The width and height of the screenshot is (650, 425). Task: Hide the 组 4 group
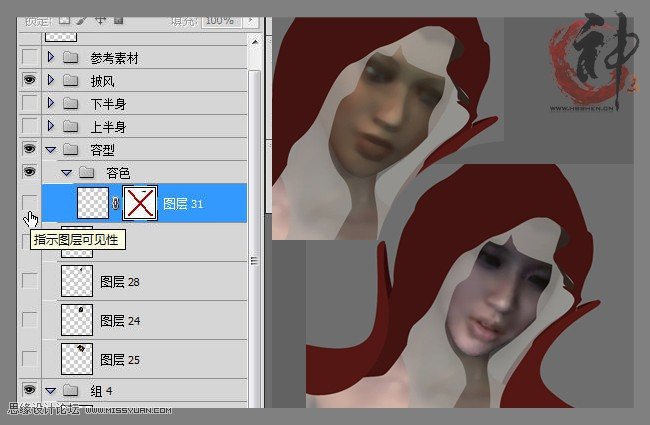[29, 389]
